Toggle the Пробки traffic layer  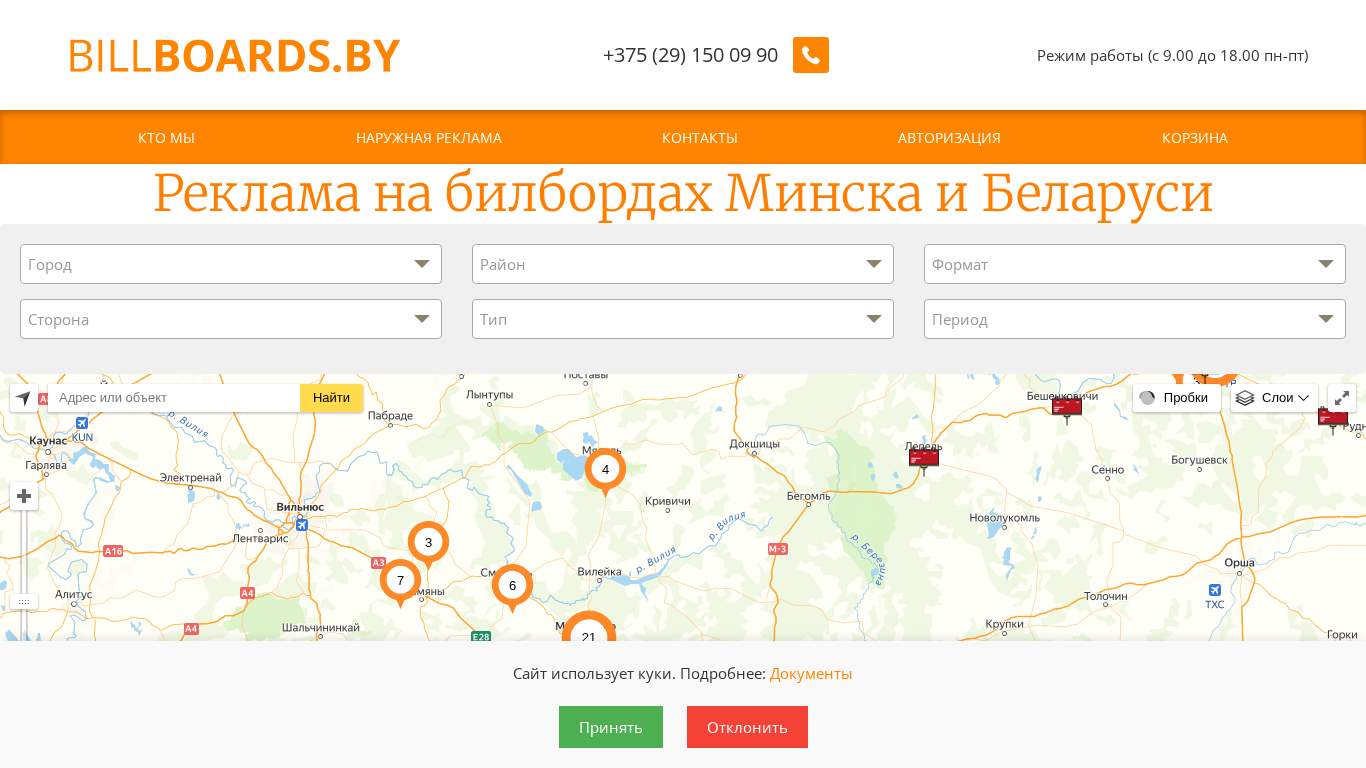coord(1176,398)
